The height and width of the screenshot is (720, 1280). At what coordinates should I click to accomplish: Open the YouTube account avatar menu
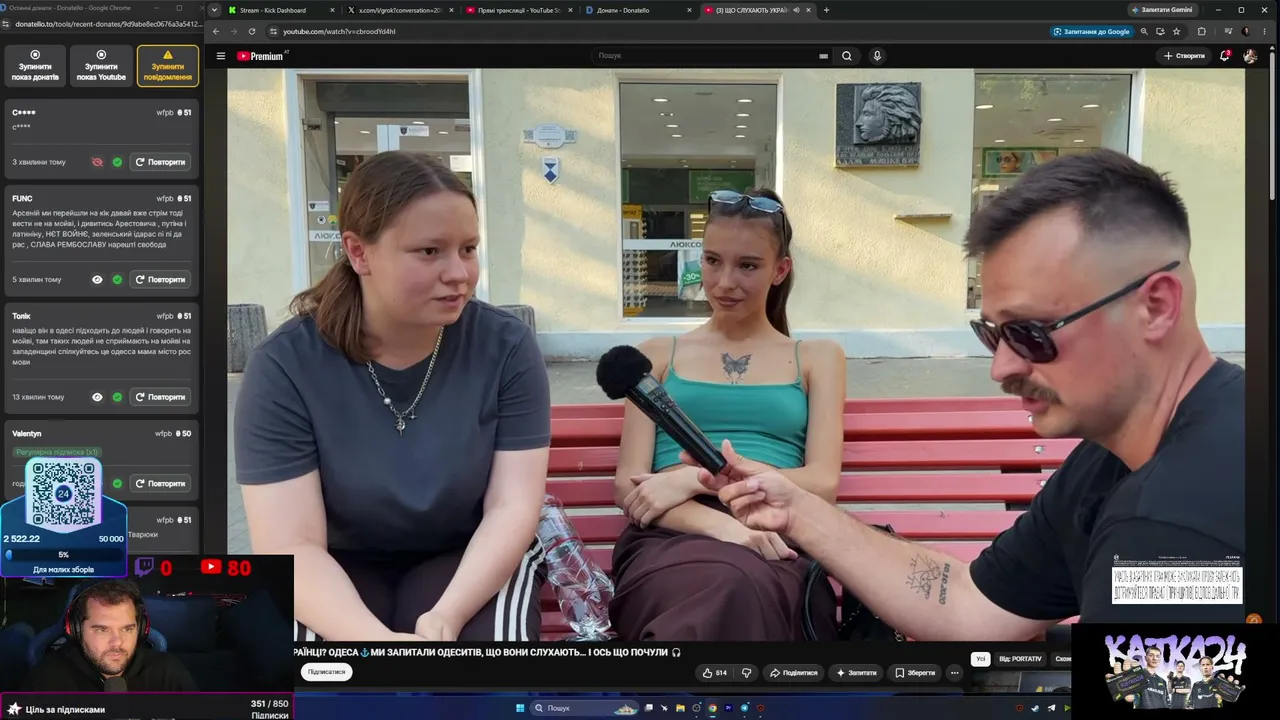[1250, 56]
